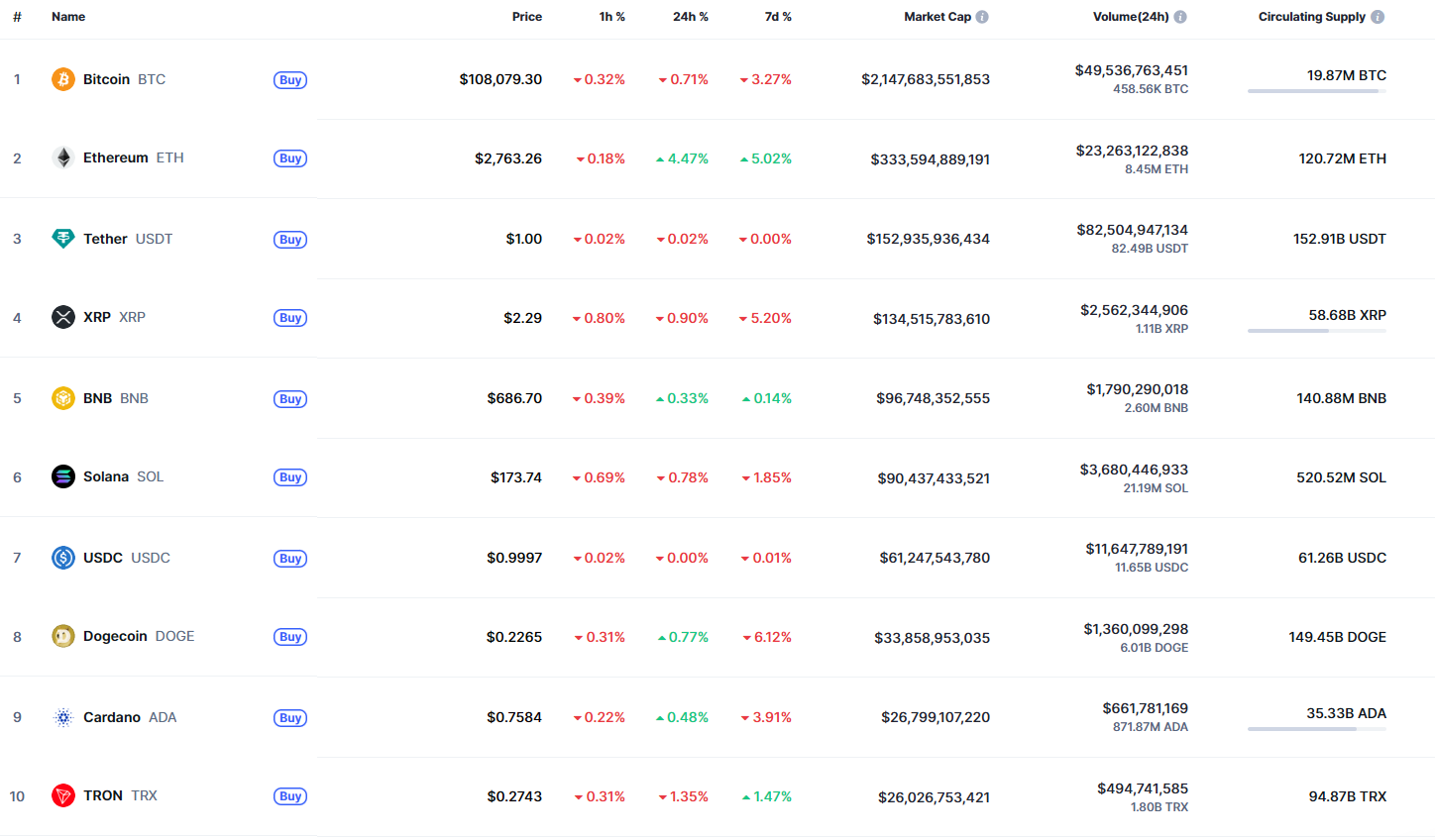1435x840 pixels.
Task: Click Cardano's price $0.7584
Action: (514, 717)
